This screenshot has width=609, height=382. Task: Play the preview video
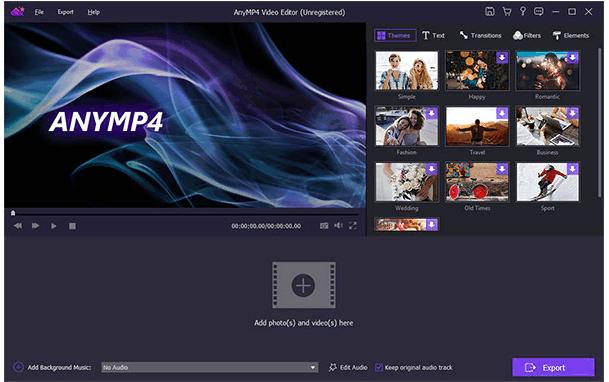pos(54,226)
